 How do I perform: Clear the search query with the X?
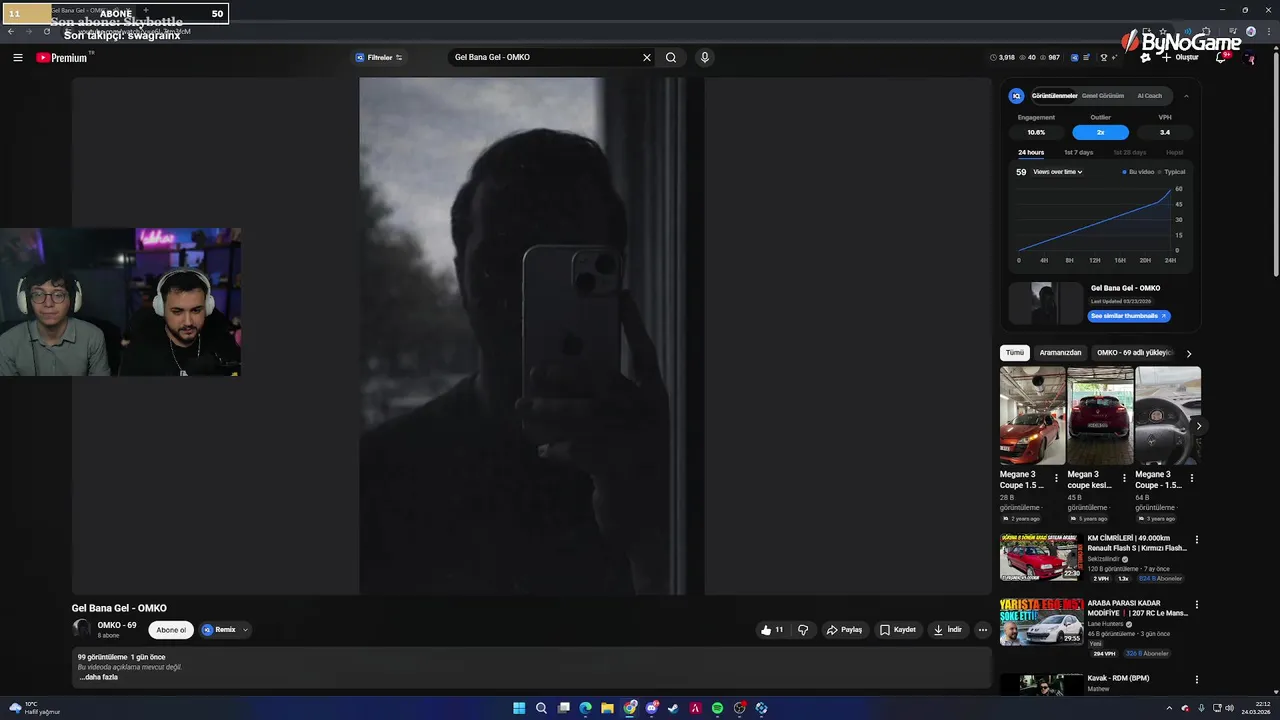point(647,57)
